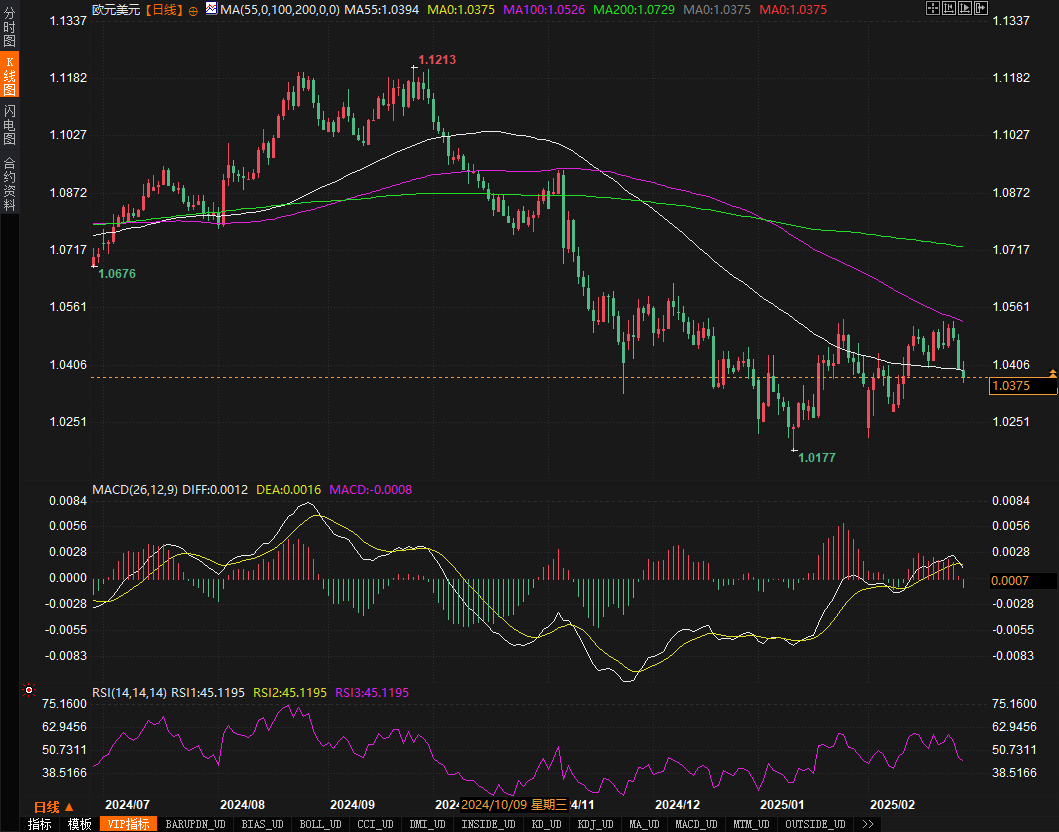
Task: Click the 指标 button at bottom-left
Action: [39, 824]
